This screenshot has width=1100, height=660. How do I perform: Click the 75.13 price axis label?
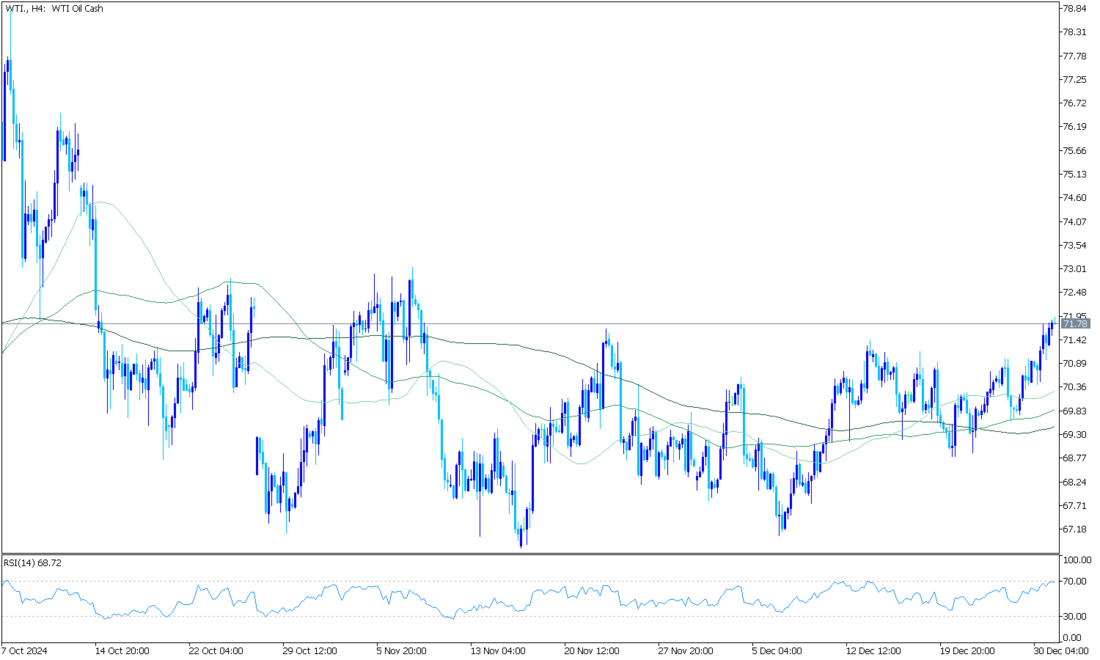(1075, 175)
